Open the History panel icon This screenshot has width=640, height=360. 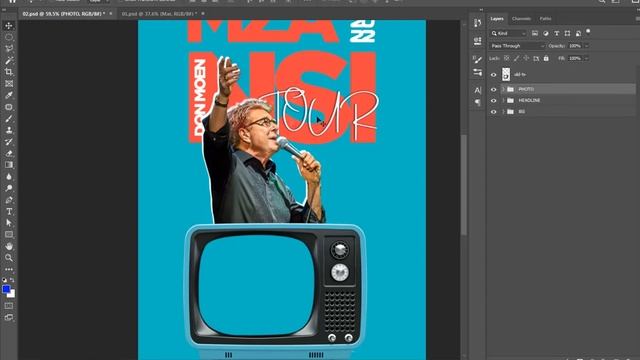coord(477,23)
